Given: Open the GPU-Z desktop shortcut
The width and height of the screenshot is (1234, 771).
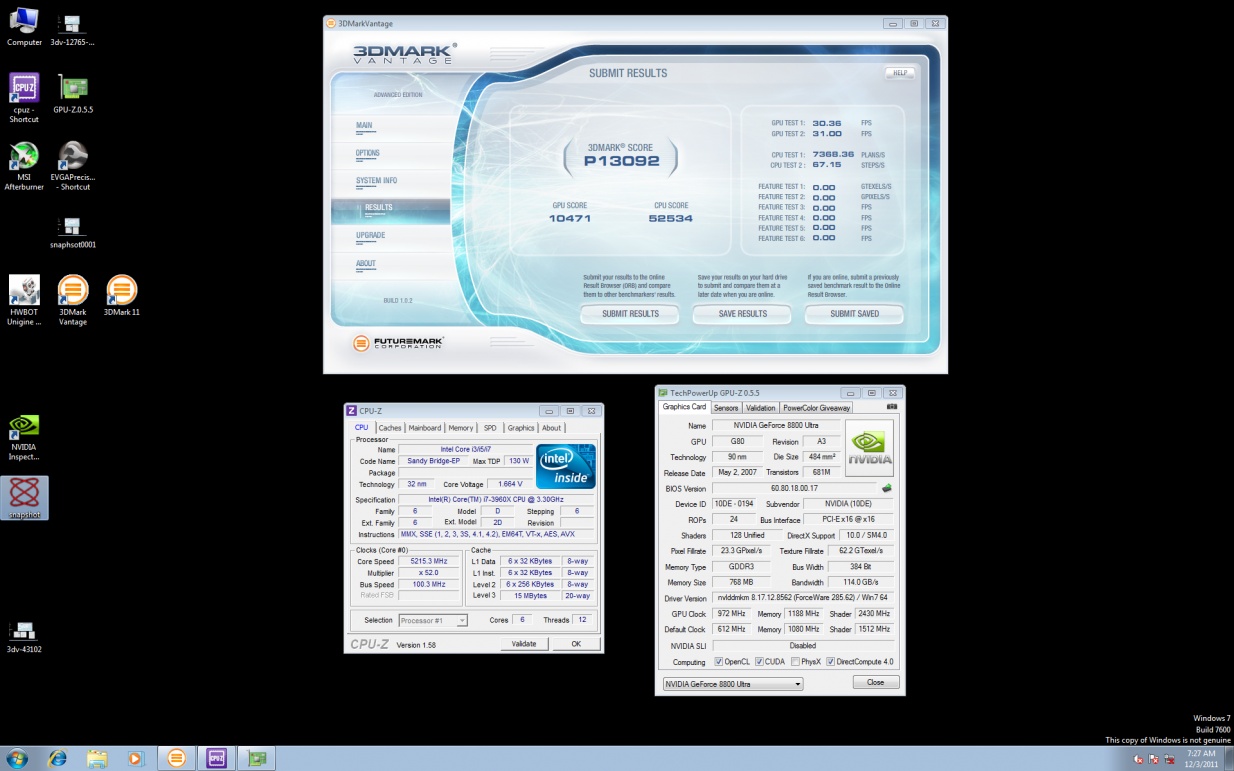Looking at the screenshot, I should click(73, 89).
